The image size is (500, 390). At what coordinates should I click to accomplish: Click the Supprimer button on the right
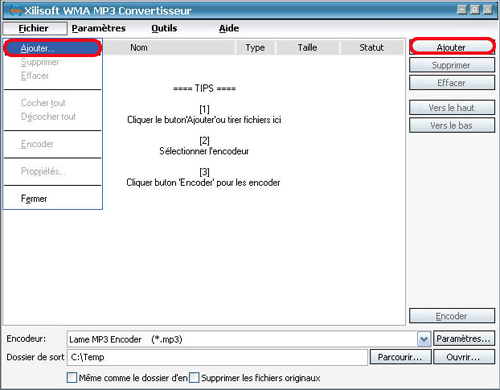coord(452,65)
